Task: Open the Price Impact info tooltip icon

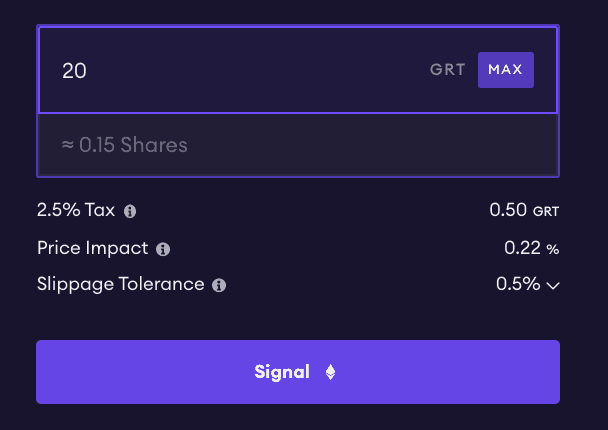Action: click(x=163, y=249)
